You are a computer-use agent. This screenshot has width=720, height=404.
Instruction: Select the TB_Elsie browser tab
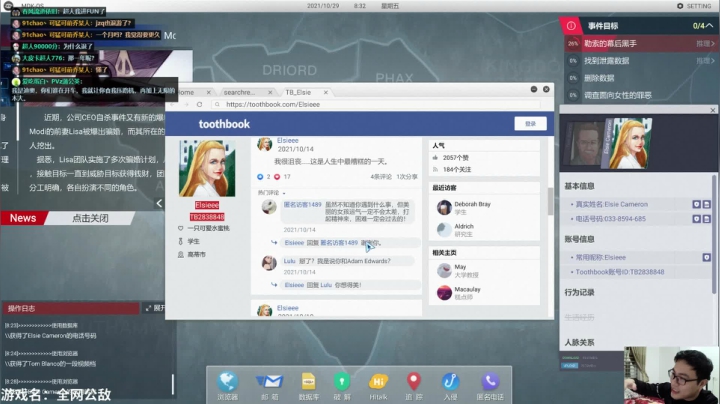[298, 92]
